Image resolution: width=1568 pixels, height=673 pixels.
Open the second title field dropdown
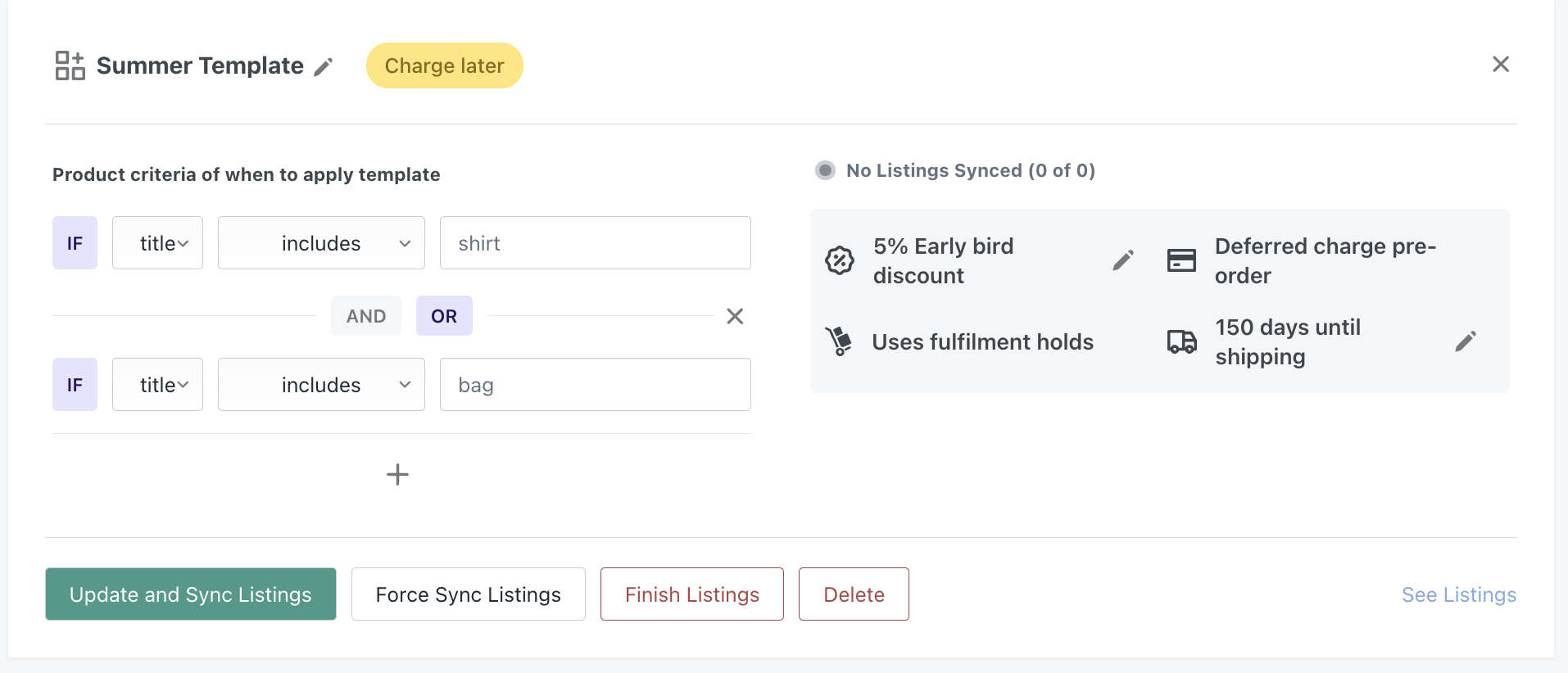[x=157, y=385]
